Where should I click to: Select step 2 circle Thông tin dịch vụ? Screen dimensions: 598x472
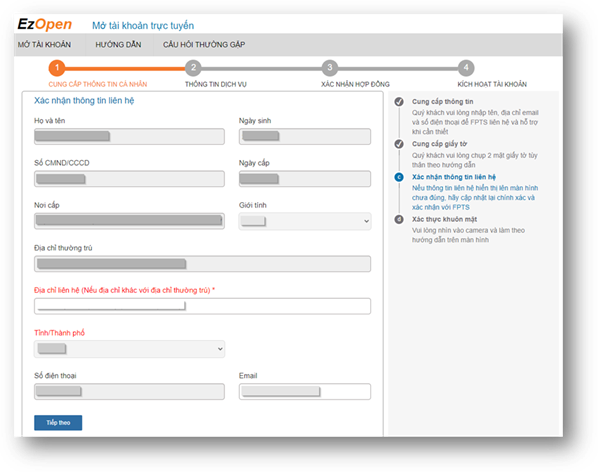point(193,68)
